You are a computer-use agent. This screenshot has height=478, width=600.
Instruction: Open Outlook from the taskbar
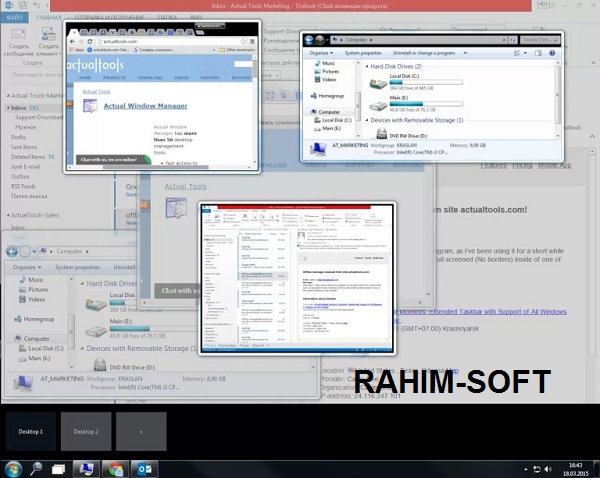pyautogui.click(x=144, y=469)
